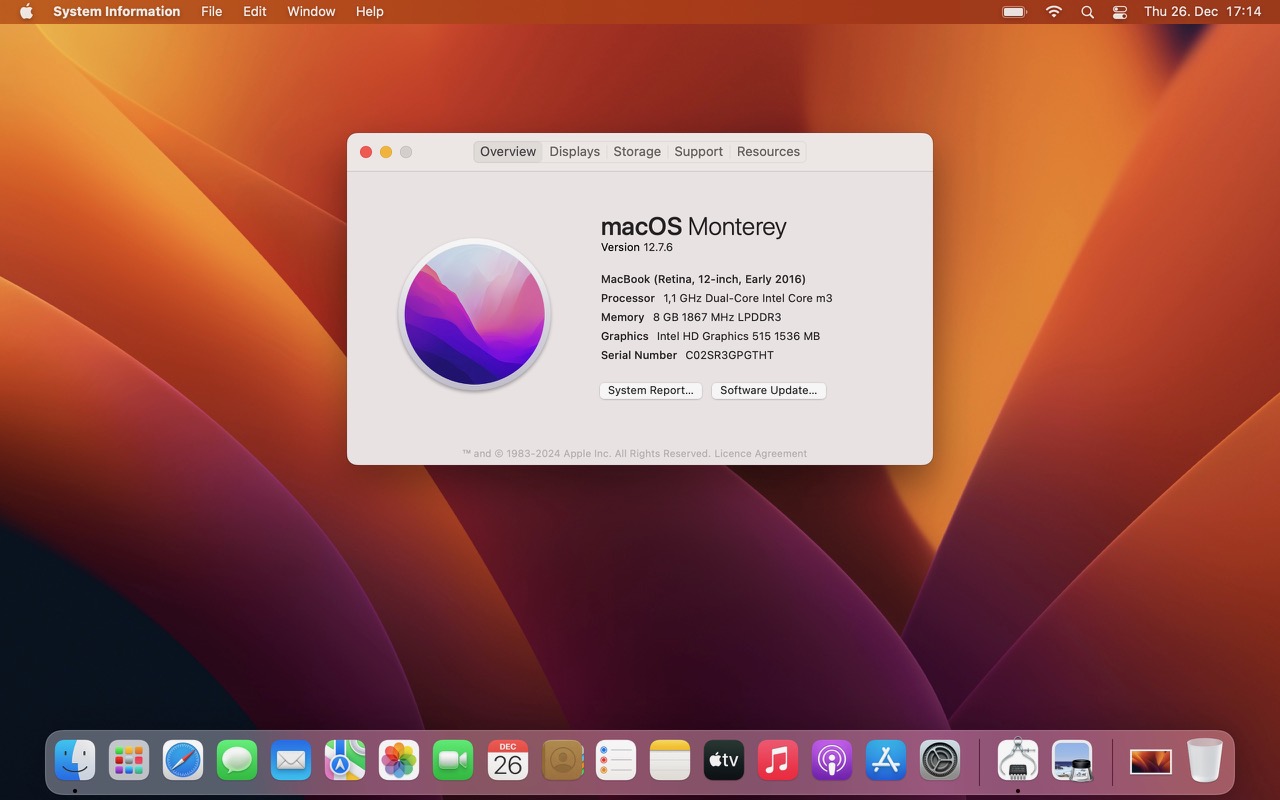
Task: Open Preview app in the Dock
Action: tap(1072, 761)
